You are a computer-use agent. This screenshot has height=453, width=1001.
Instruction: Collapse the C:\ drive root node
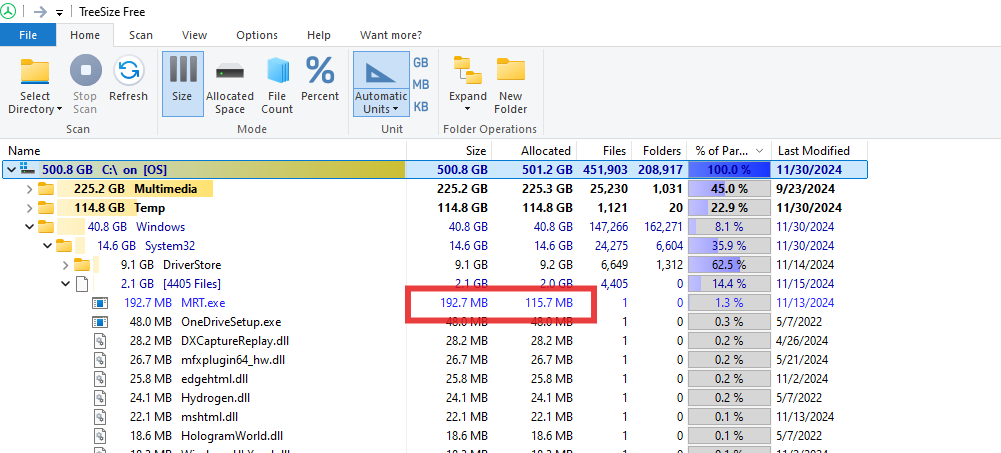(x=11, y=170)
